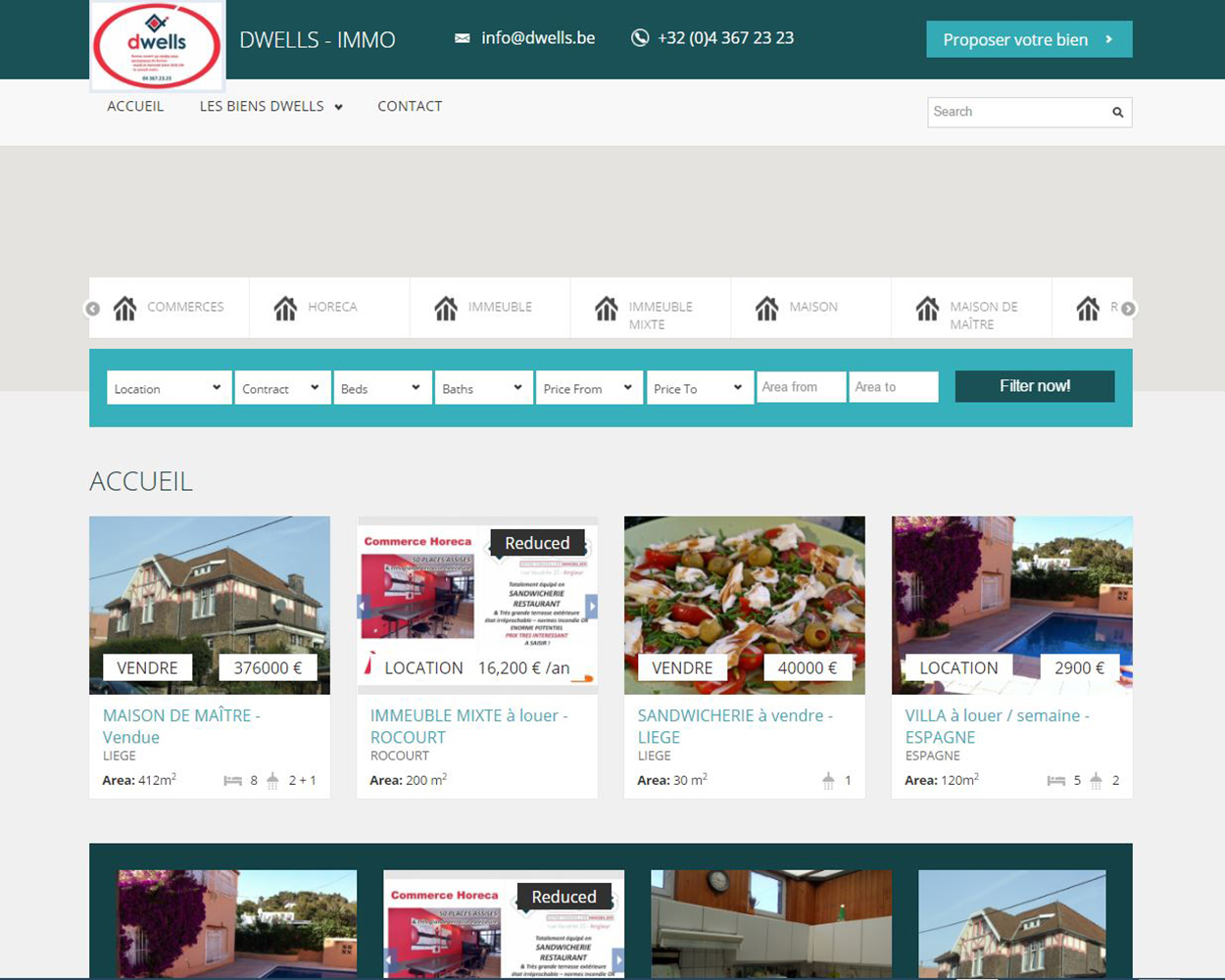Click the Dwells logo
The height and width of the screenshot is (980, 1225).
[157, 45]
